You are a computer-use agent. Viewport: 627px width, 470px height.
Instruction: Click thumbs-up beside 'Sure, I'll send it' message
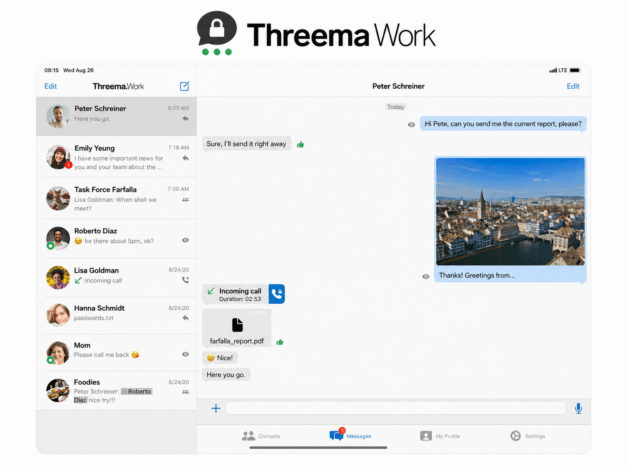[x=300, y=144]
